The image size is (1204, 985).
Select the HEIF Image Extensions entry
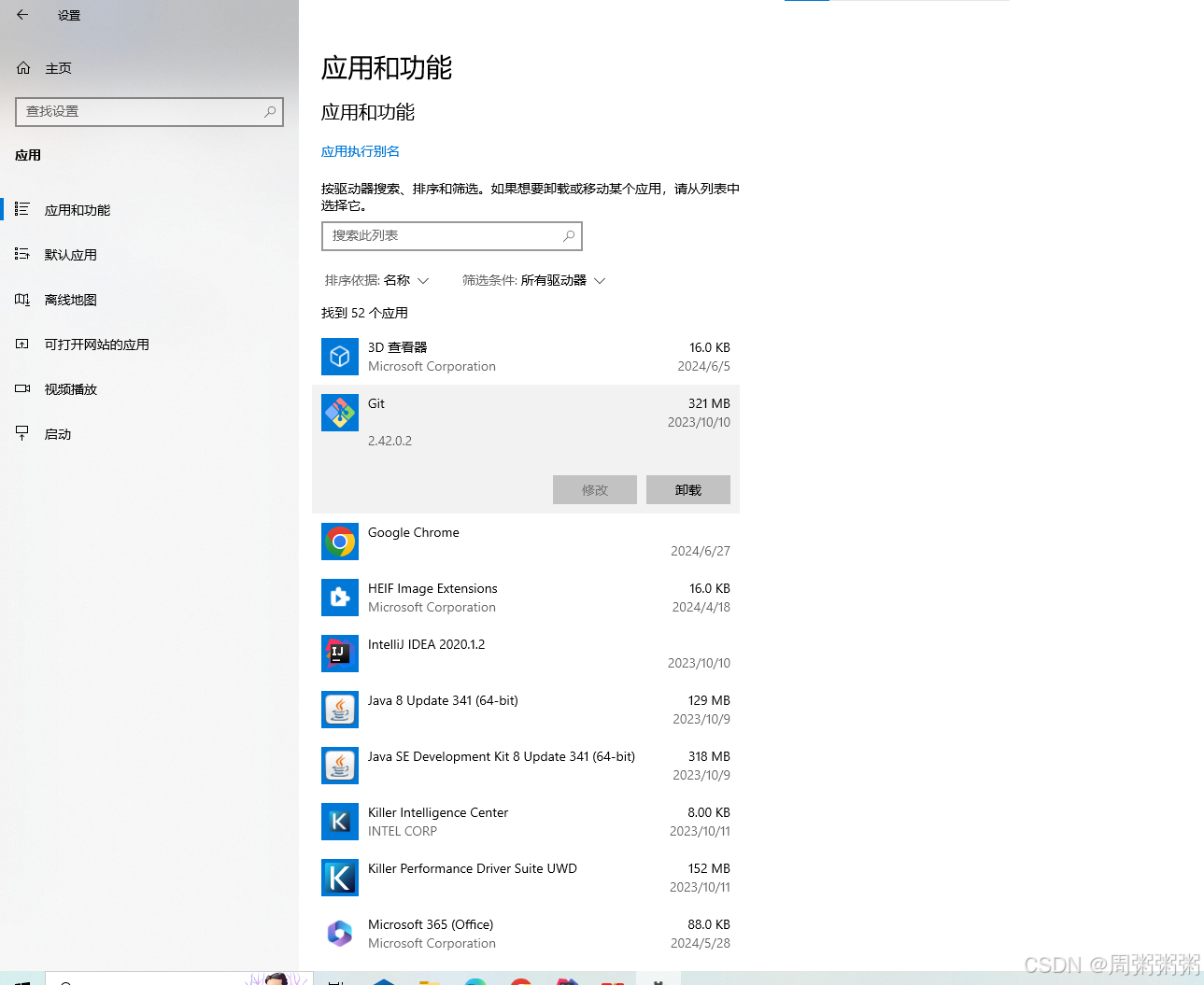[526, 598]
